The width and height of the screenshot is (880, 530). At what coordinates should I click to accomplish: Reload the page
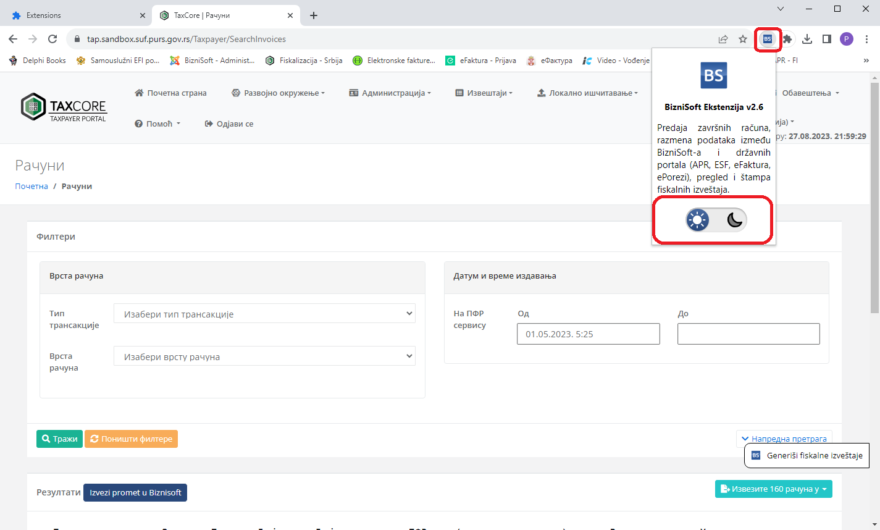pyautogui.click(x=54, y=39)
